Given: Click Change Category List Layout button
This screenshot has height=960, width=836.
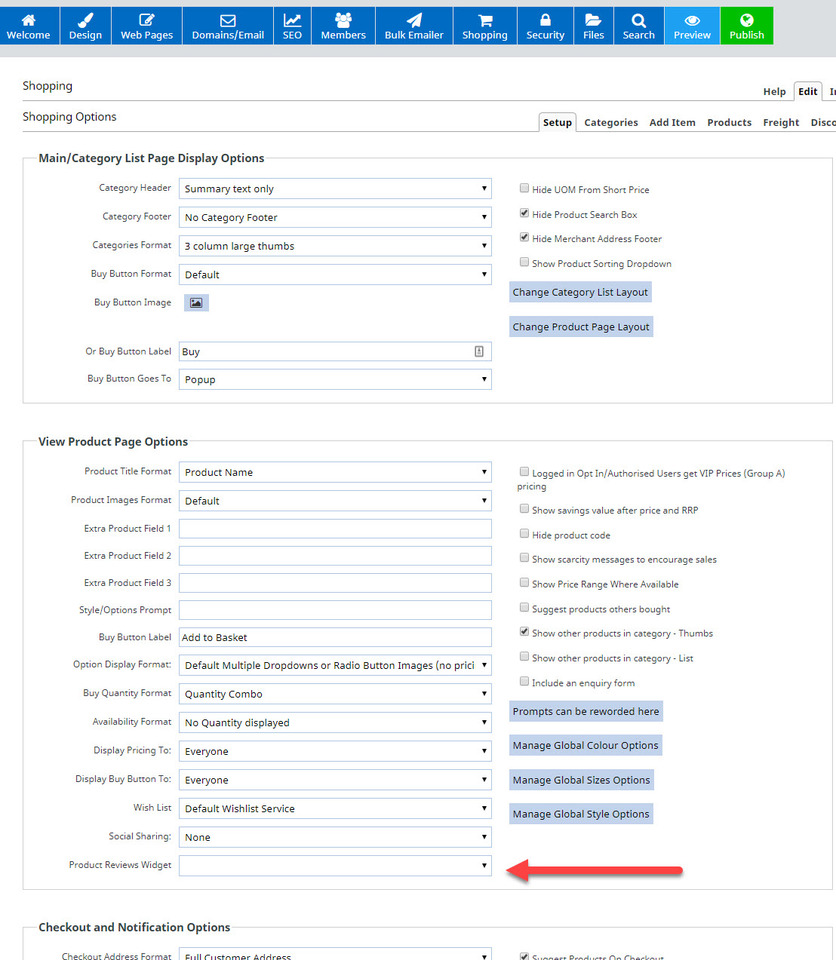Looking at the screenshot, I should coord(580,292).
